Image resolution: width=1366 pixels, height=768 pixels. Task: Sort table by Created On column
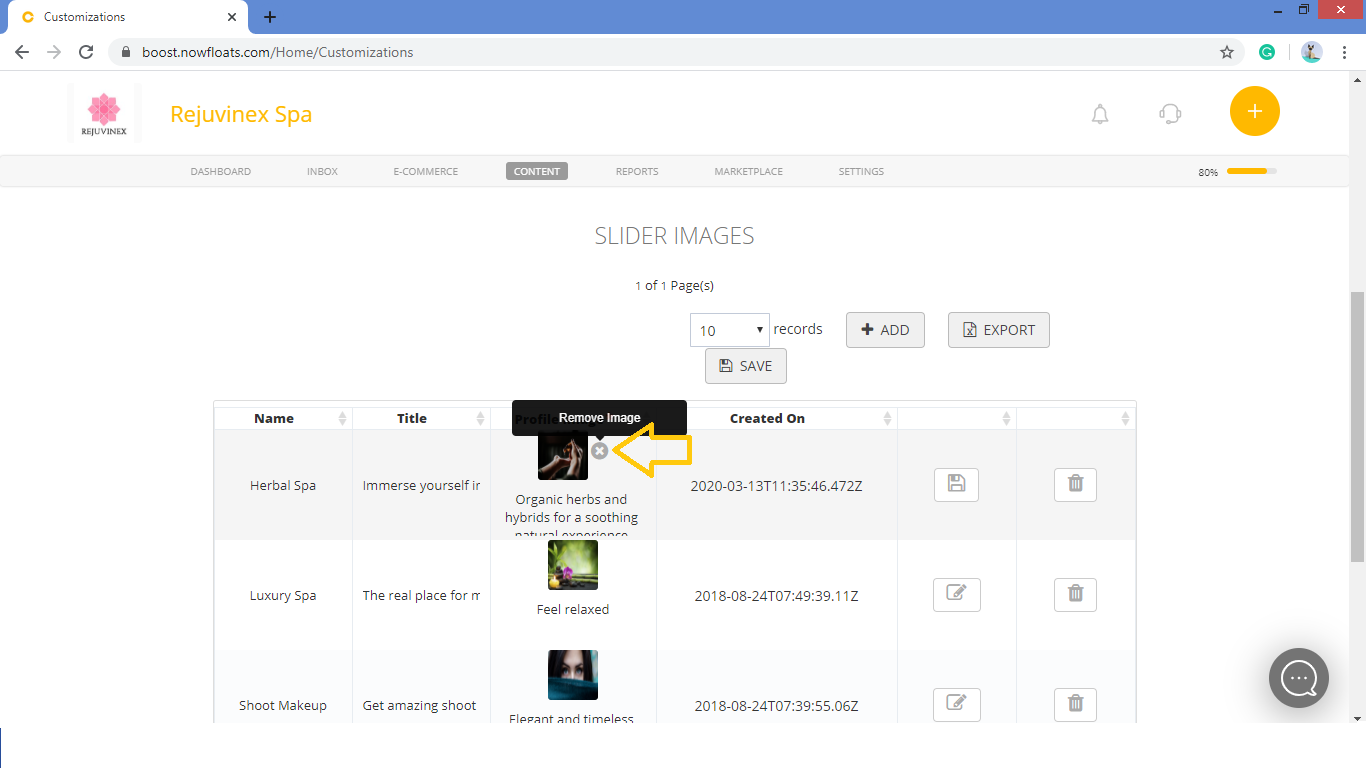pyautogui.click(x=777, y=418)
